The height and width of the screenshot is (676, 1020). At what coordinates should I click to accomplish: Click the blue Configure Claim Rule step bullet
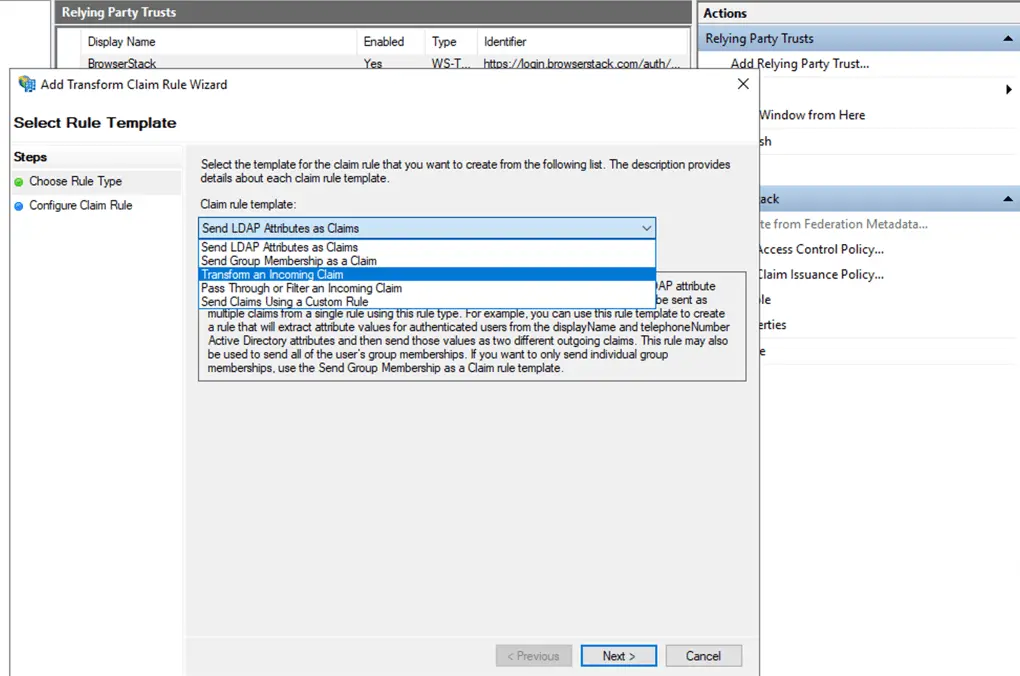(19, 206)
